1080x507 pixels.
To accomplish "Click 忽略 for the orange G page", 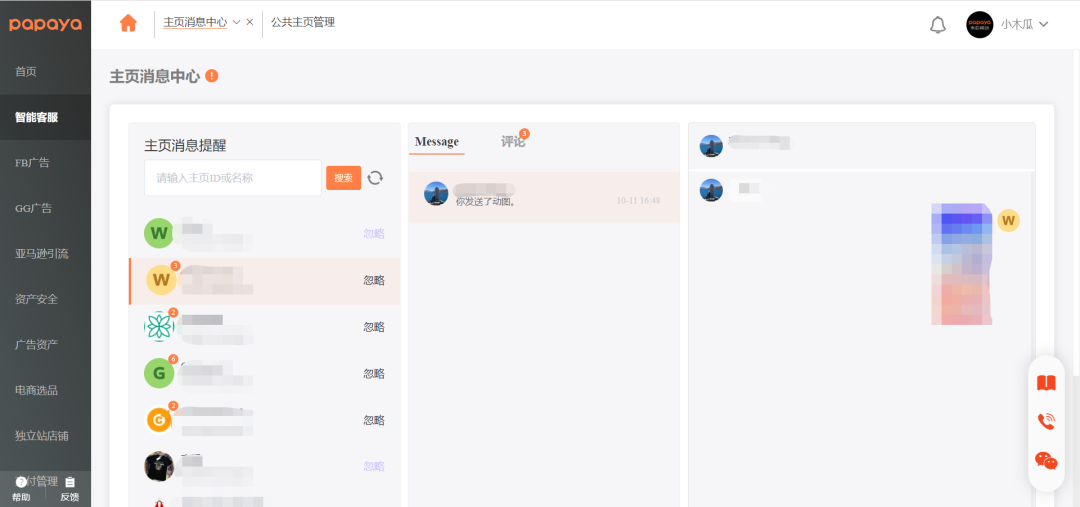I will (374, 420).
